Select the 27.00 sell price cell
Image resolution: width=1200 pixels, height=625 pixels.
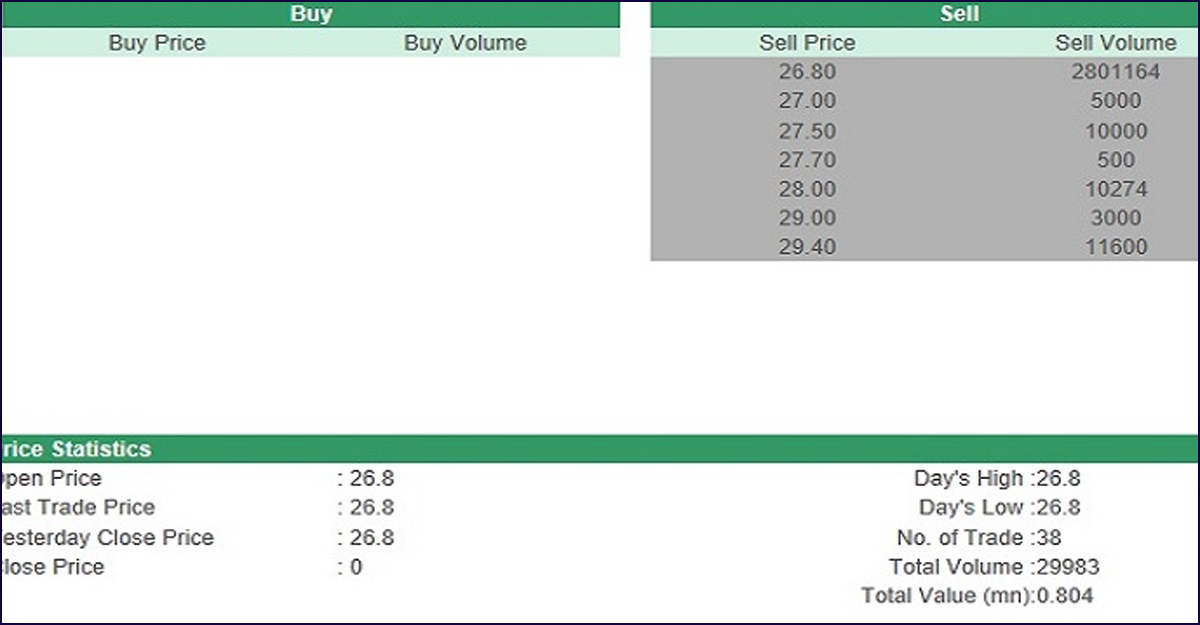click(807, 101)
